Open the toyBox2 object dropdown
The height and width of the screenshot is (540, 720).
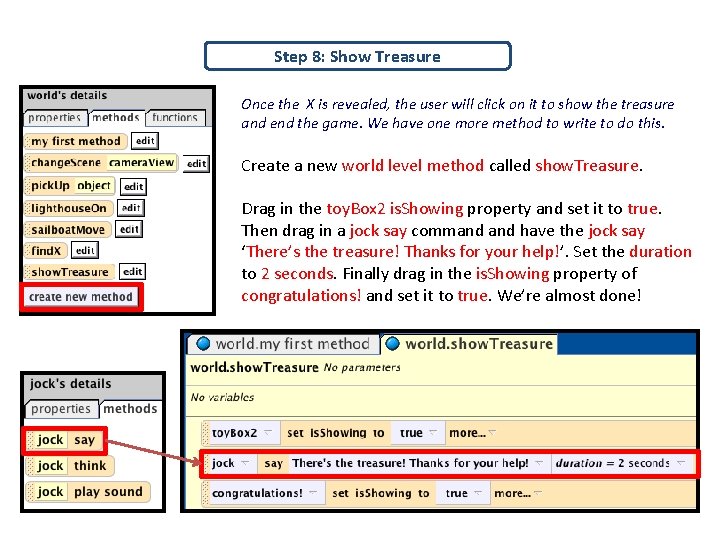(243, 433)
